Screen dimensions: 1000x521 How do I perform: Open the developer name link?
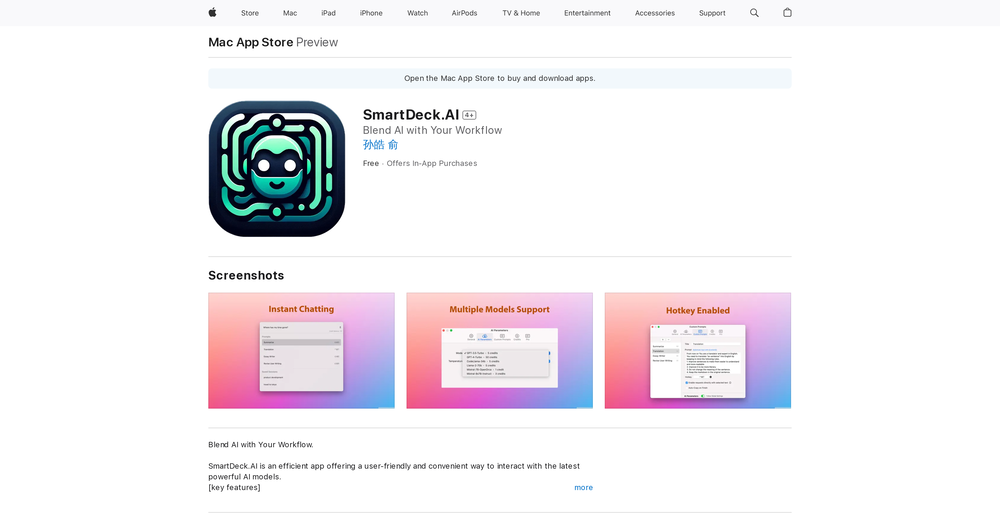click(x=380, y=145)
